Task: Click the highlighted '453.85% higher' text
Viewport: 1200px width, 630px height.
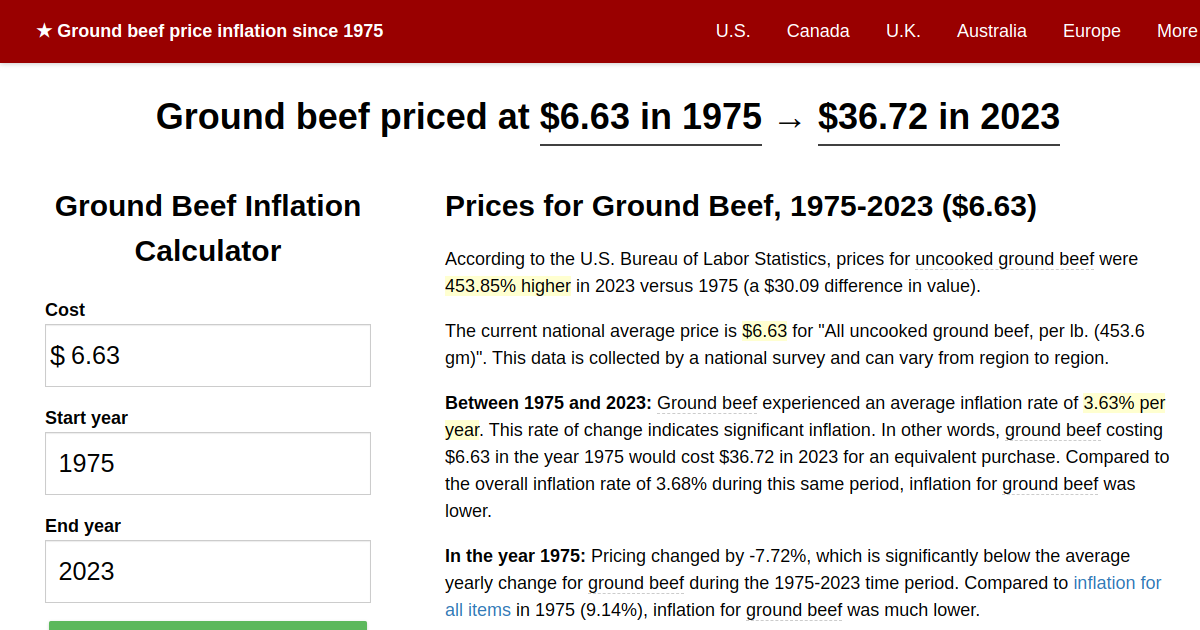Action: (x=507, y=285)
